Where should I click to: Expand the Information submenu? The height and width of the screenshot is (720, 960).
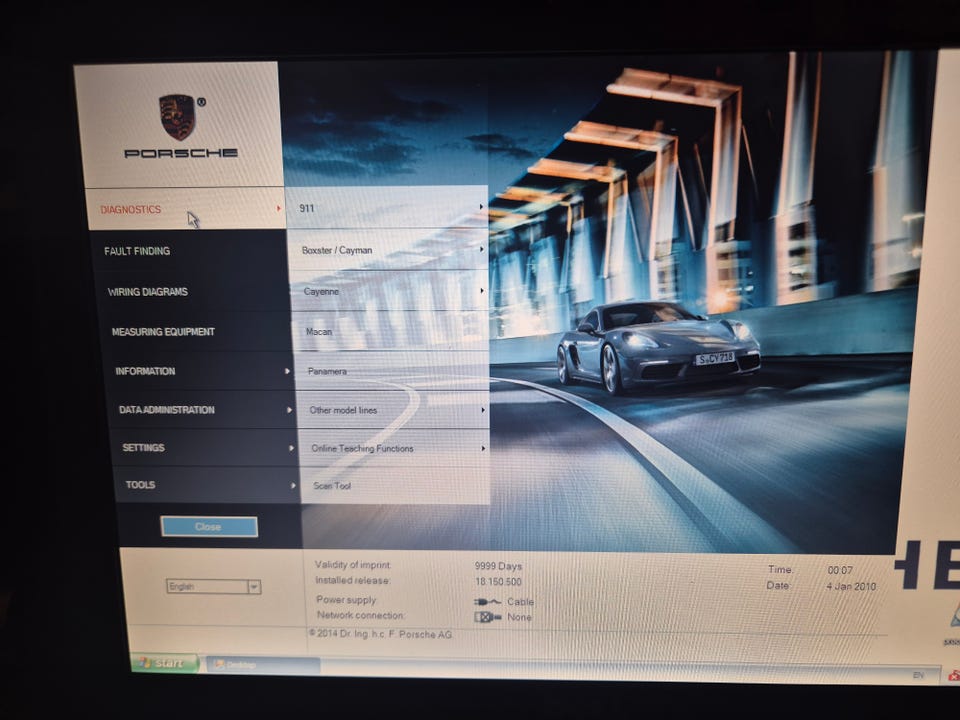(x=201, y=371)
